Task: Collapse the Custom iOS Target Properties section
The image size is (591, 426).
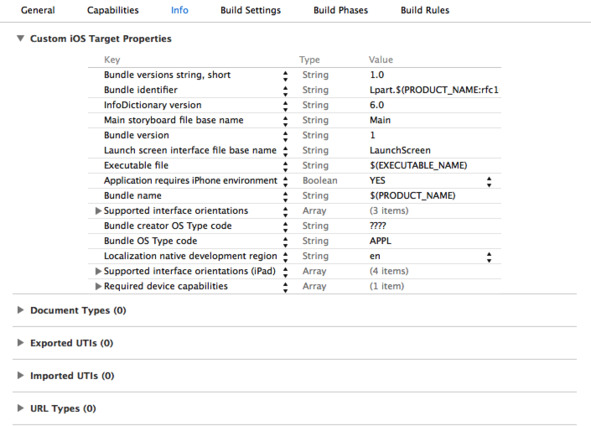Action: coord(21,38)
